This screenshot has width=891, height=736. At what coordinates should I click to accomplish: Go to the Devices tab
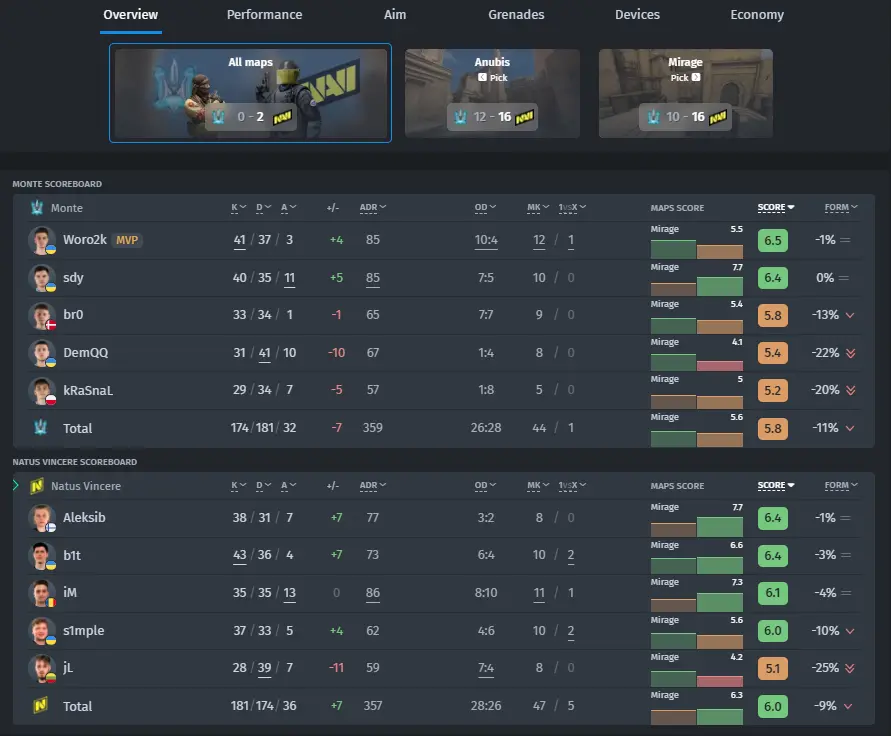coord(637,15)
